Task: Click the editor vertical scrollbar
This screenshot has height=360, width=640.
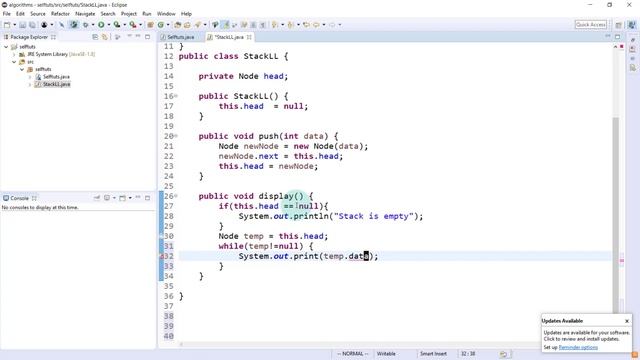Action: (616, 216)
